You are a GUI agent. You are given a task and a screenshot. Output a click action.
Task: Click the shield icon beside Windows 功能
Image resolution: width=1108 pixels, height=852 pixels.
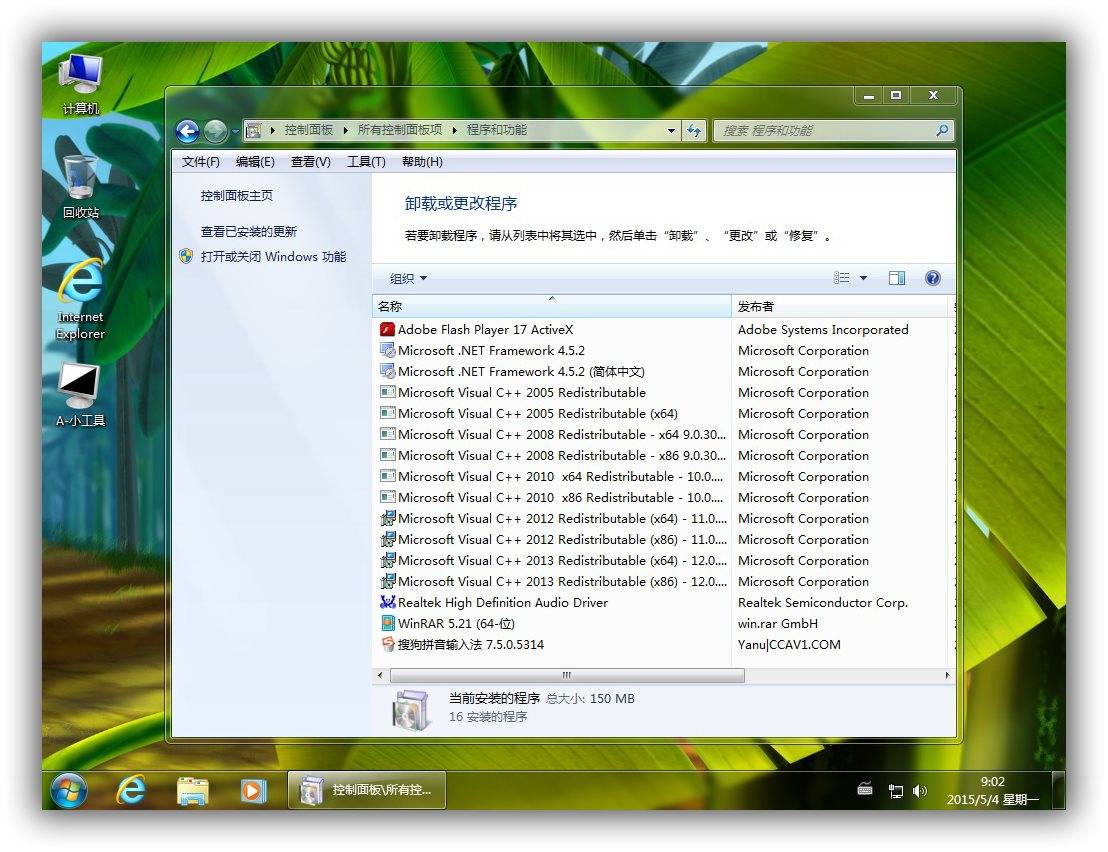[x=186, y=256]
